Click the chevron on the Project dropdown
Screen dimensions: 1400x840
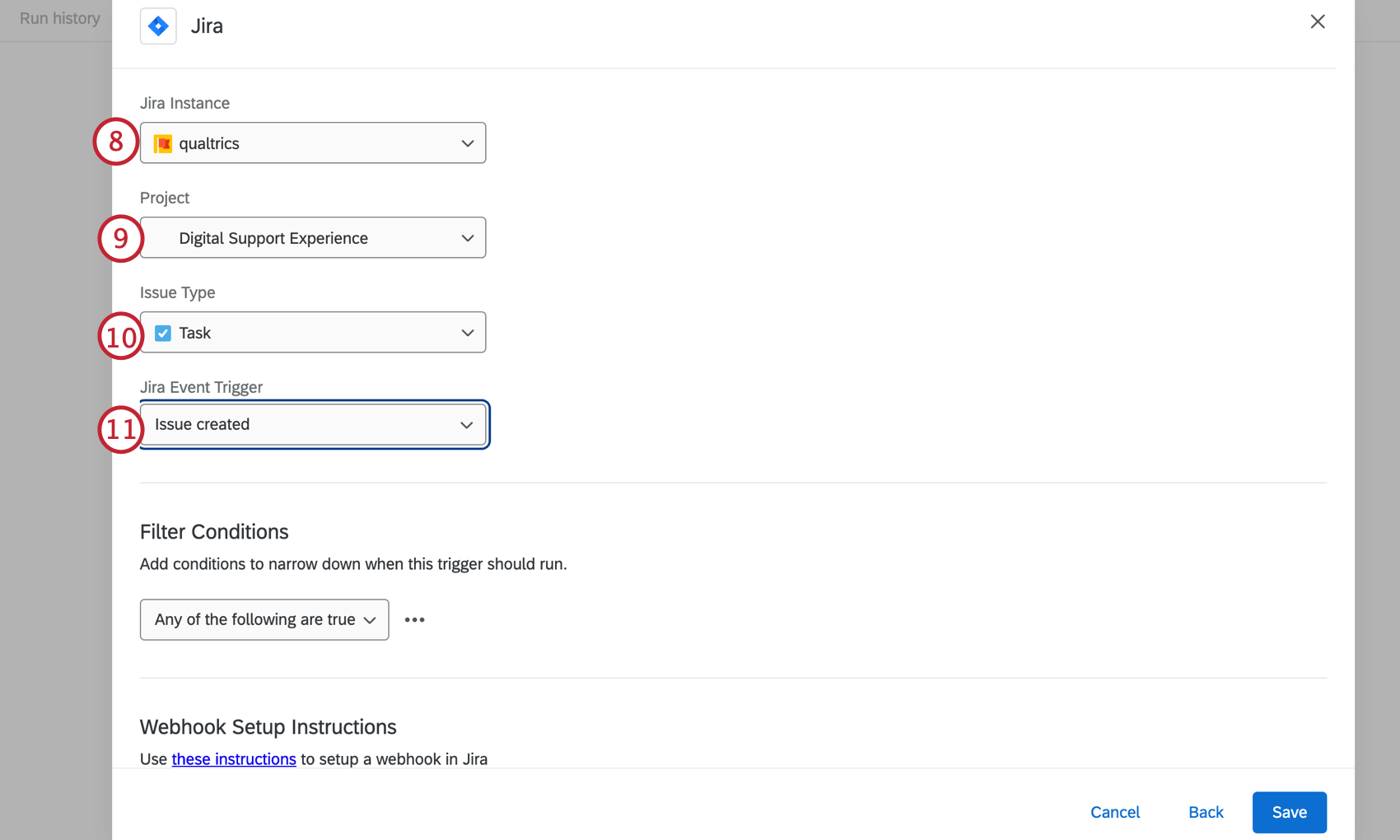click(x=468, y=237)
